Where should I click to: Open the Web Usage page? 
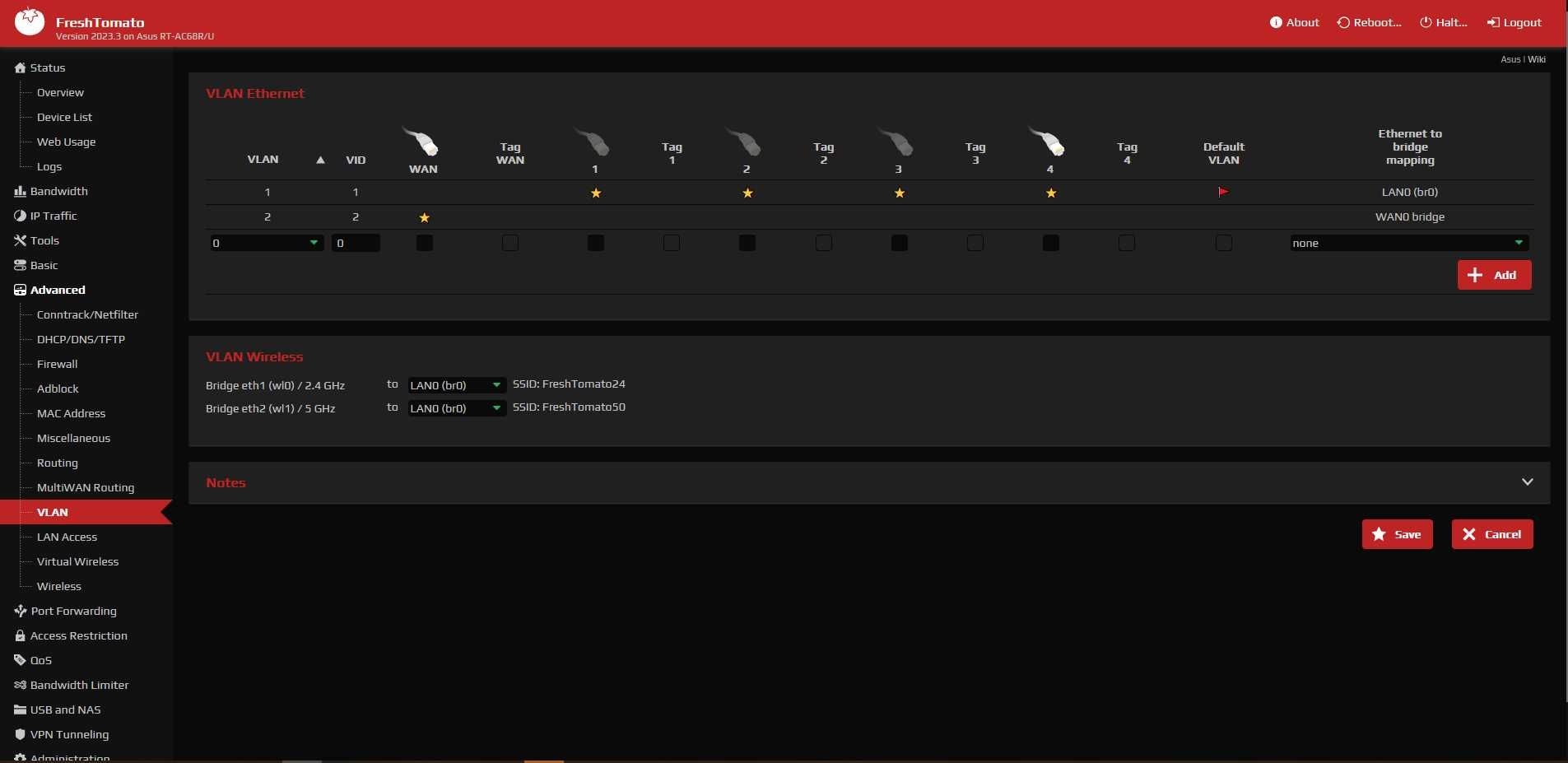[x=66, y=142]
